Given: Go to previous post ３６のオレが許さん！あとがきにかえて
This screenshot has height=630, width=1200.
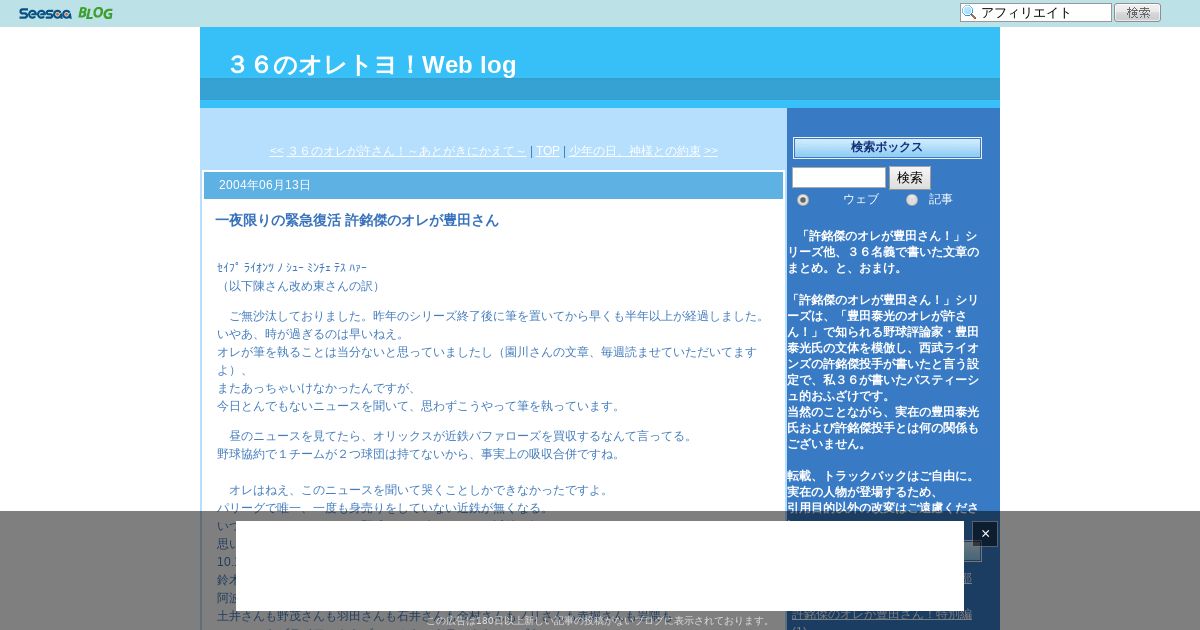Looking at the screenshot, I should pos(398,151).
